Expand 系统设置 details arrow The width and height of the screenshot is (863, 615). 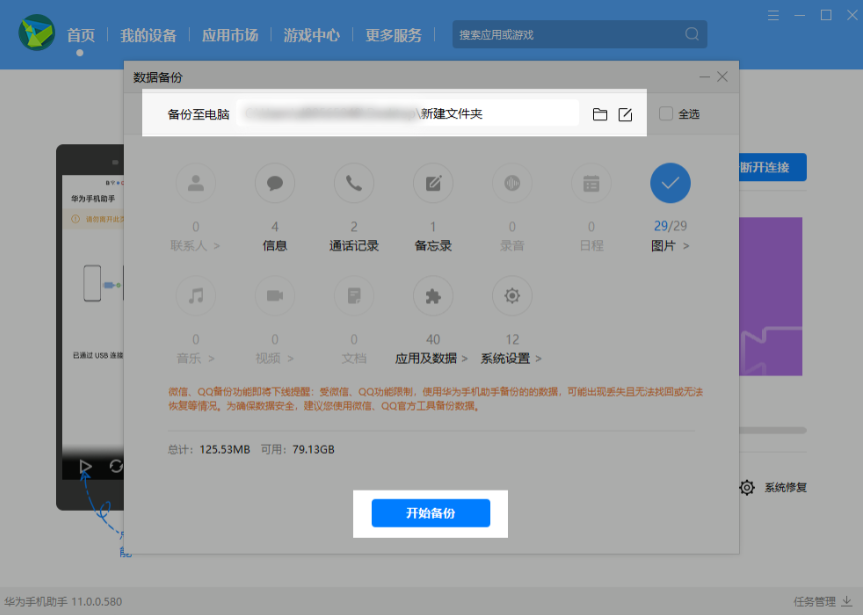pyautogui.click(x=538, y=359)
